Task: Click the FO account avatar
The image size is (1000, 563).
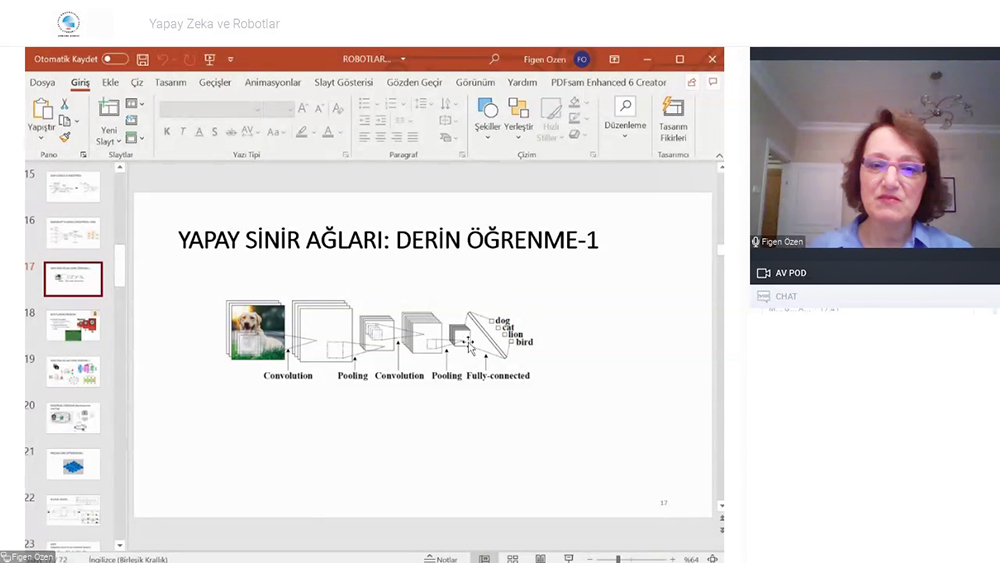Action: click(x=582, y=59)
